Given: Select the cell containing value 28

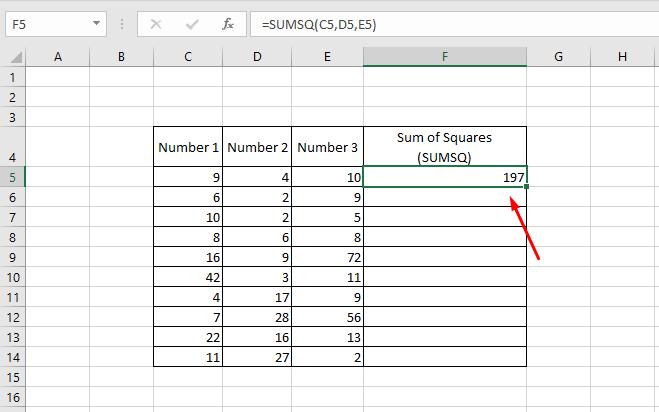Looking at the screenshot, I should coord(258,316).
